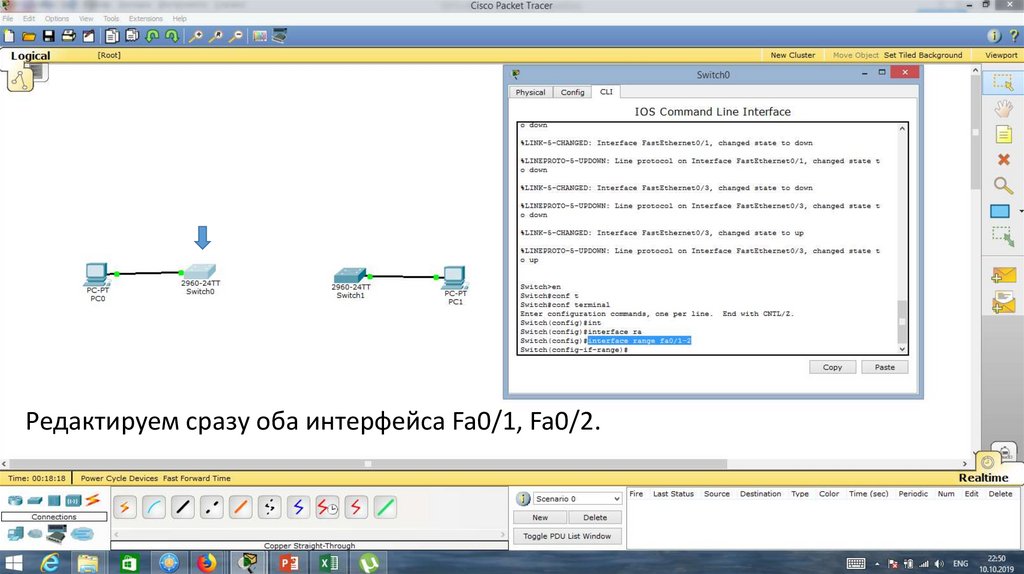Choose the Copper Straight-Through black cable

pos(183,507)
